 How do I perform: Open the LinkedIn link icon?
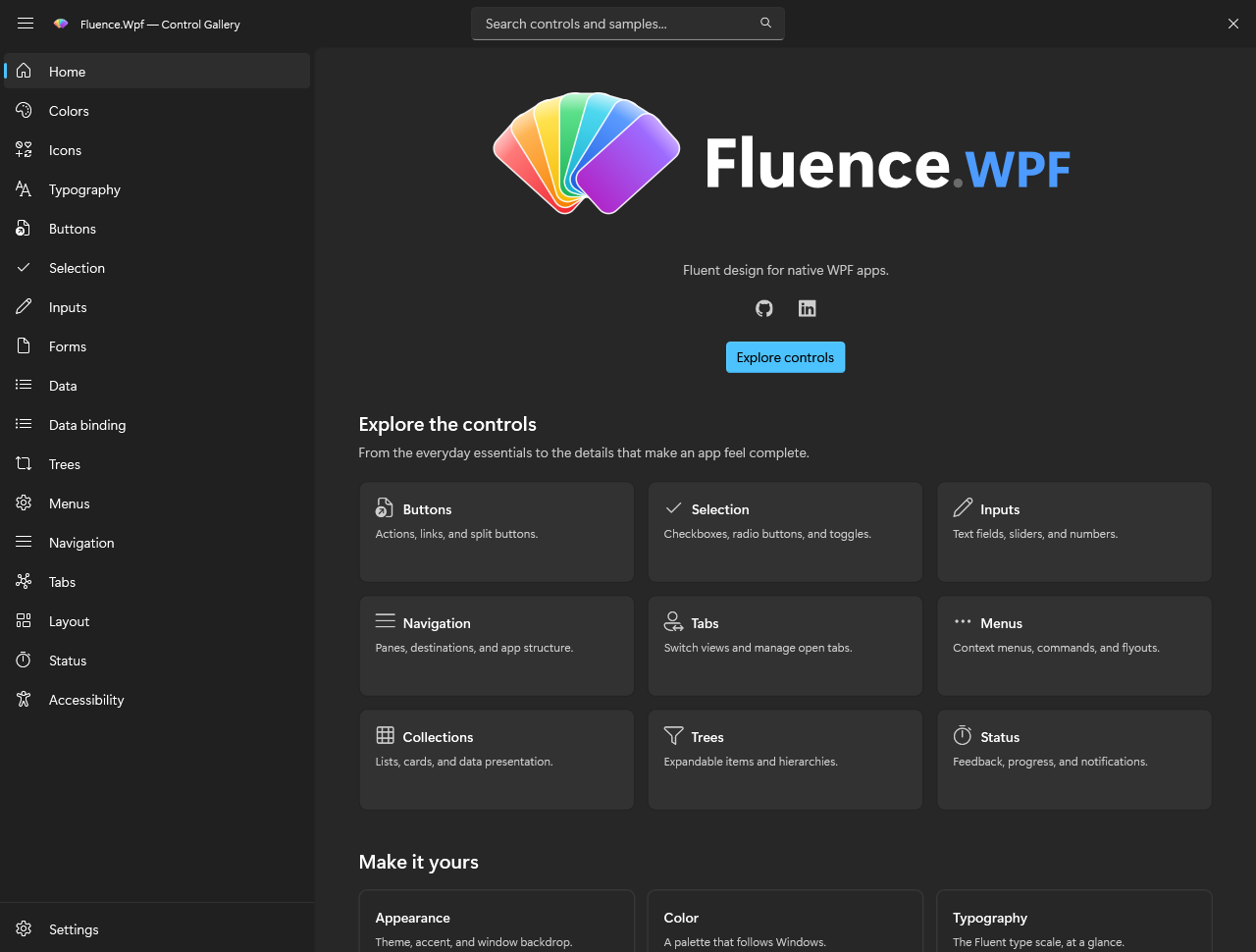click(808, 308)
